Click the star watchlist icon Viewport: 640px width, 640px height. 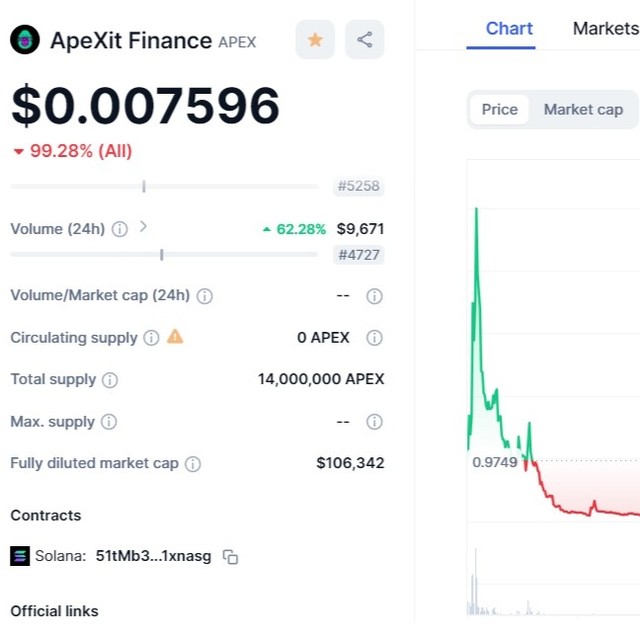pos(315,40)
